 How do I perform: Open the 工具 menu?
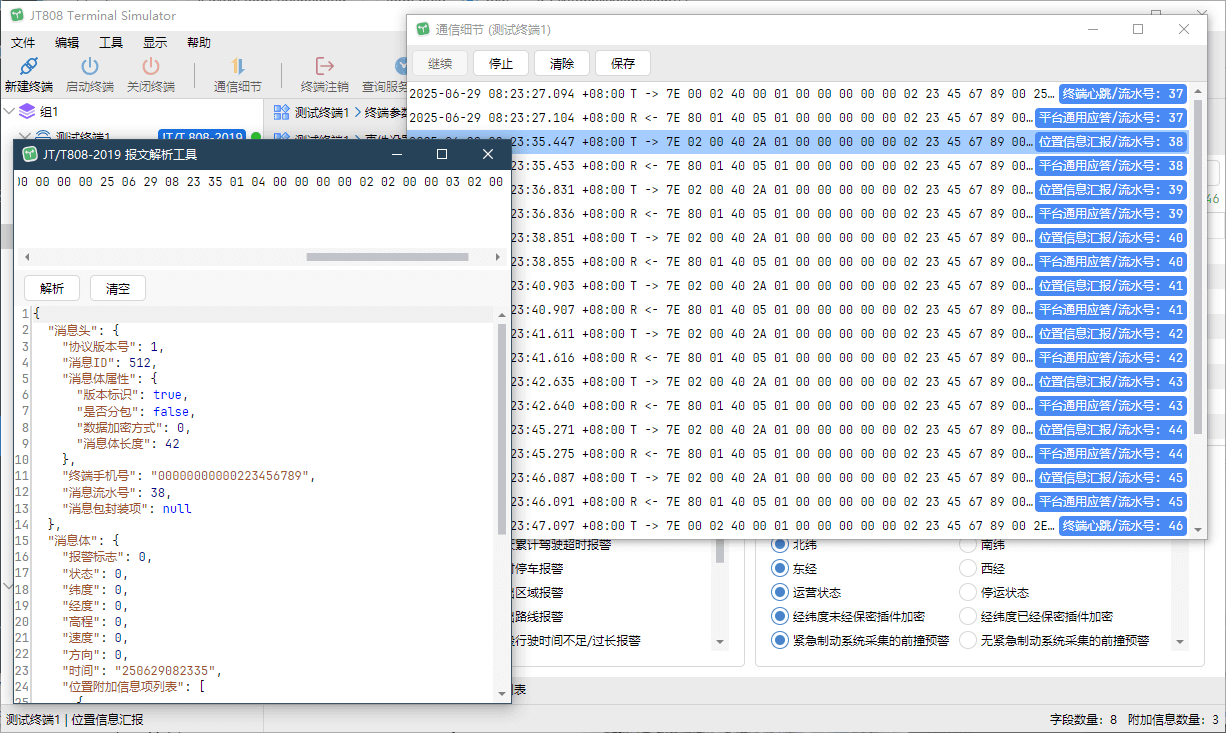pos(111,43)
